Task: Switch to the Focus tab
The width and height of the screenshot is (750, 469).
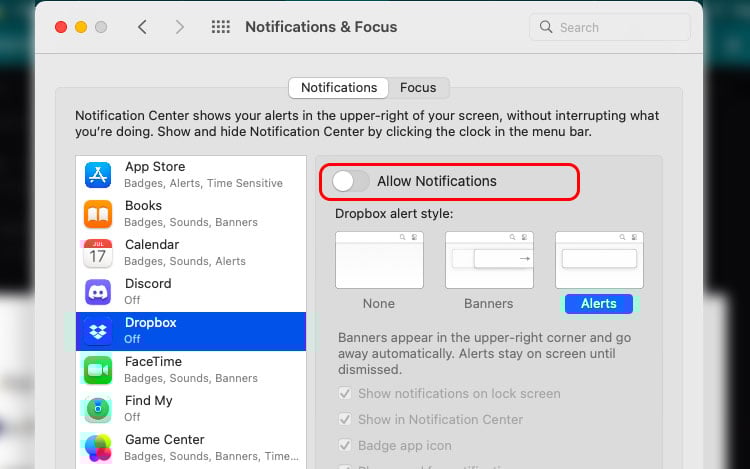Action: pyautogui.click(x=418, y=88)
